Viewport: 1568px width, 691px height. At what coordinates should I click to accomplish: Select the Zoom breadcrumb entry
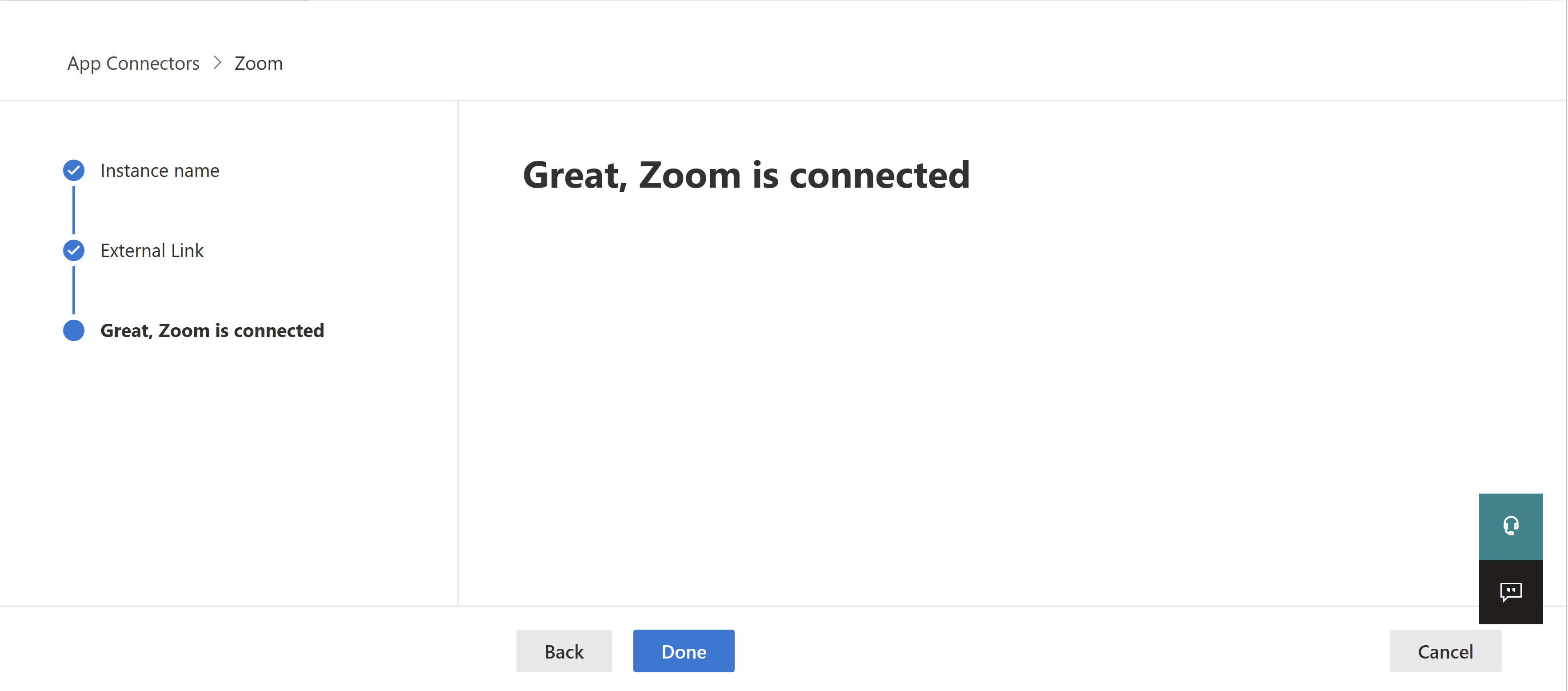(258, 63)
